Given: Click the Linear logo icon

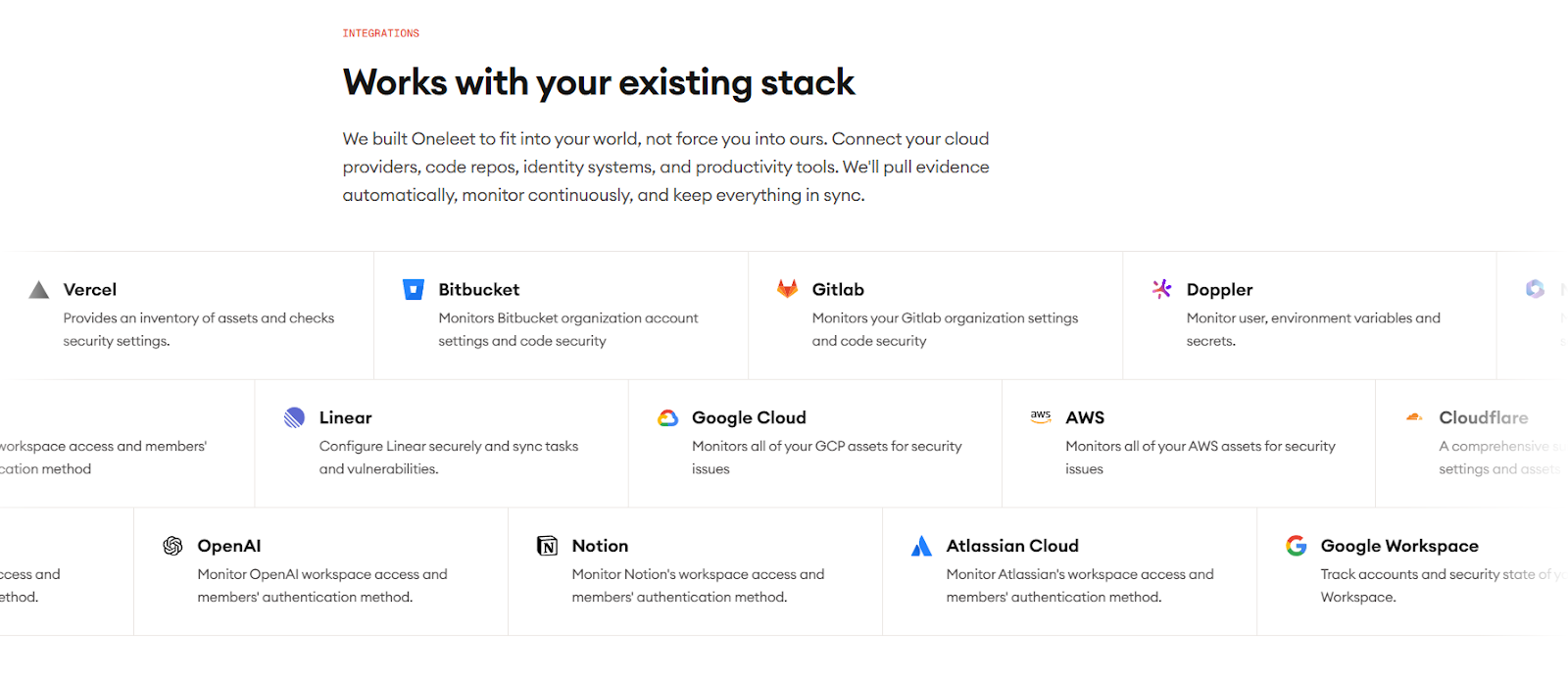Looking at the screenshot, I should tap(294, 417).
